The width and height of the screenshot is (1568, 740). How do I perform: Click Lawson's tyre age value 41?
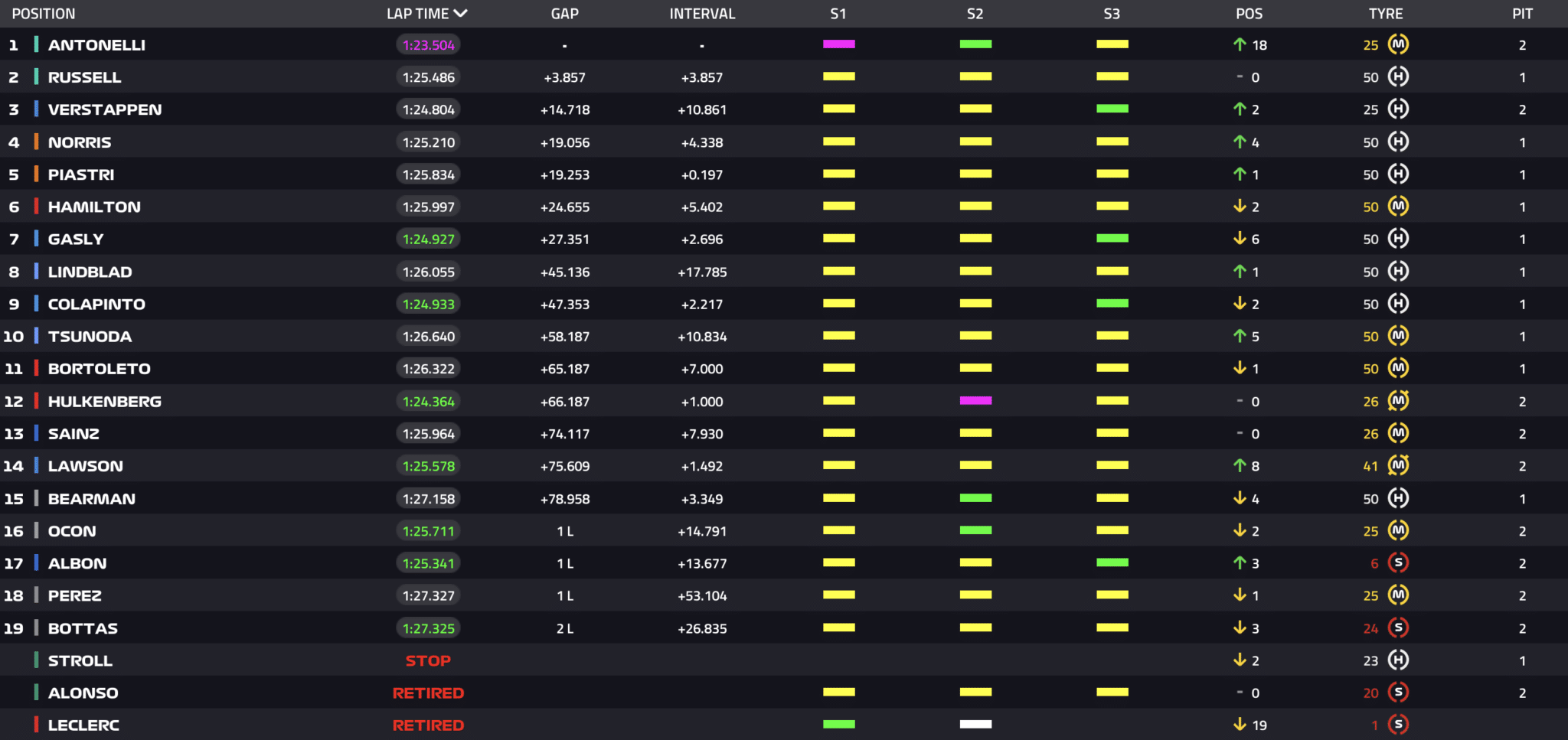tap(1370, 466)
